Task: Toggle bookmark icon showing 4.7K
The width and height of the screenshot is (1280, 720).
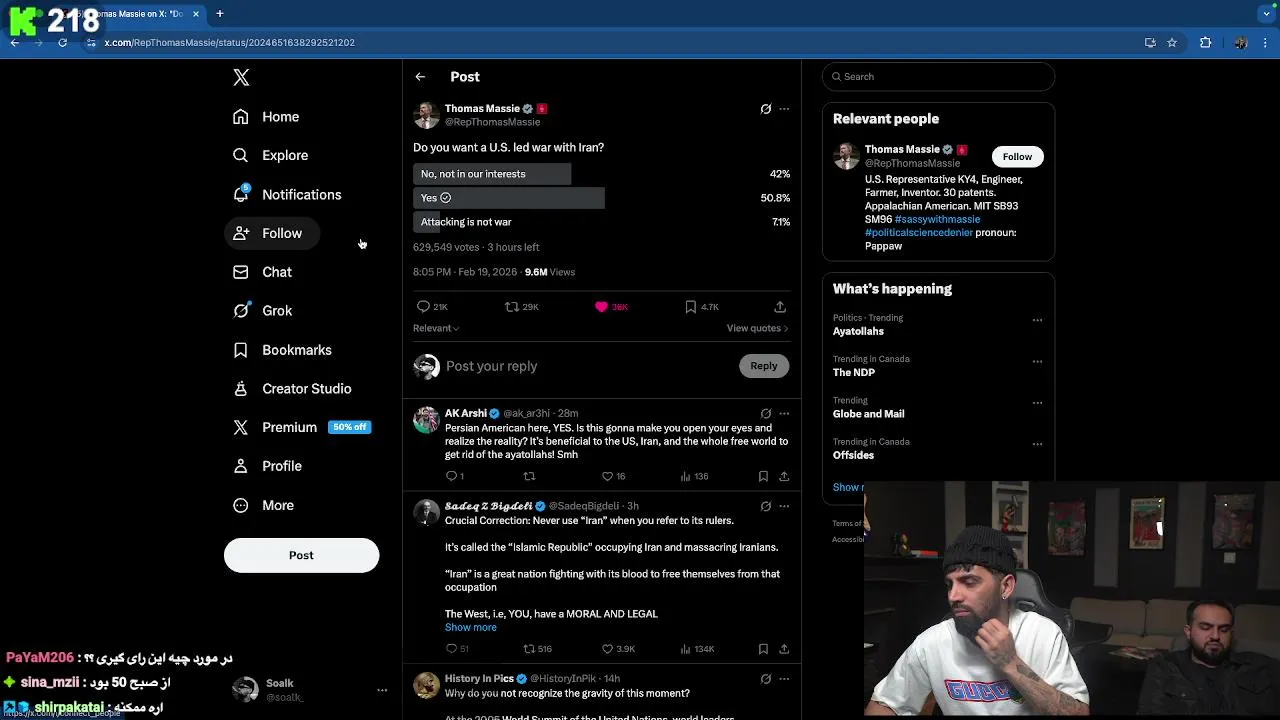Action: [690, 307]
